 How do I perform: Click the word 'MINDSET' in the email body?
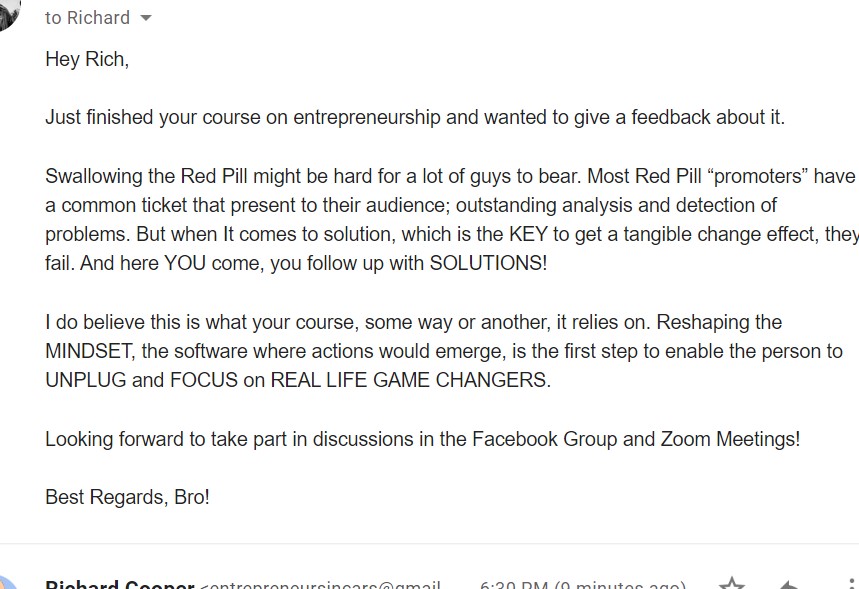click(x=89, y=351)
